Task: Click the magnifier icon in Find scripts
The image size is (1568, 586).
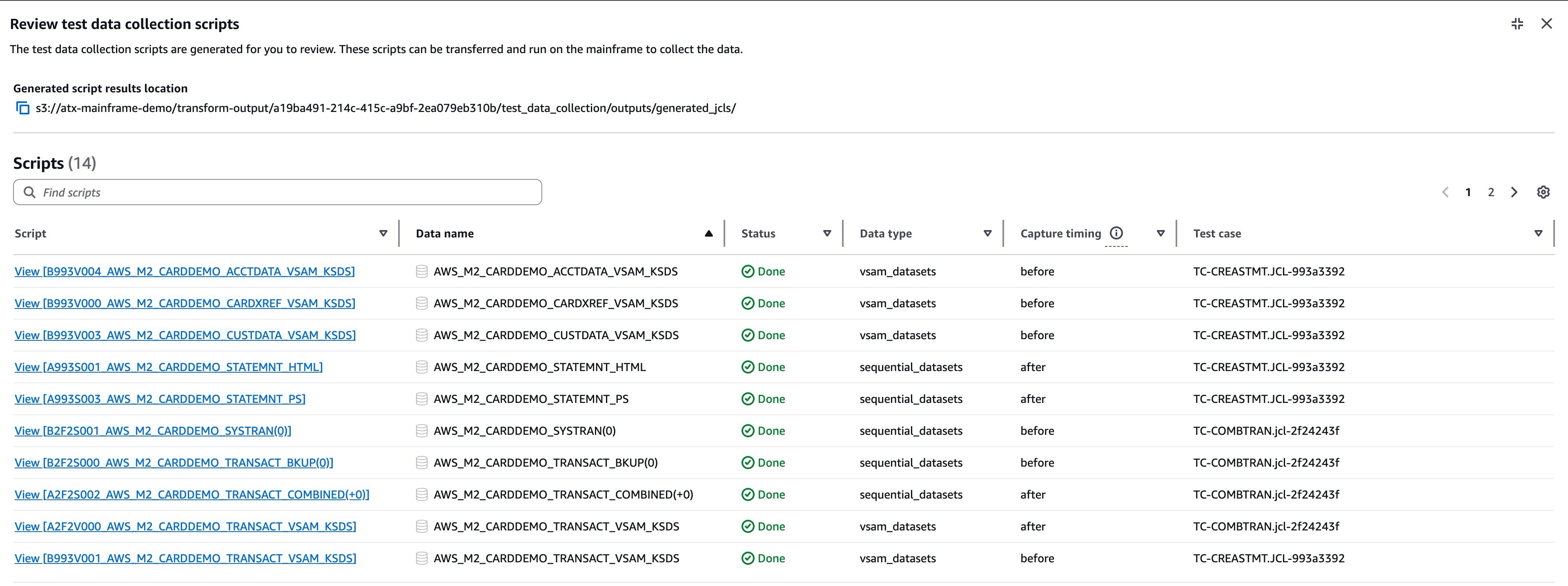Action: pos(30,191)
